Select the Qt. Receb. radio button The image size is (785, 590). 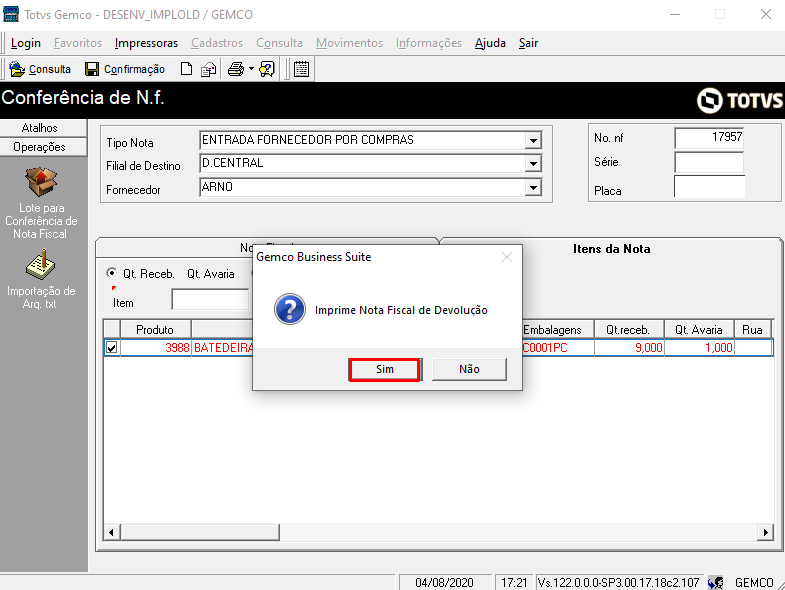coord(111,273)
